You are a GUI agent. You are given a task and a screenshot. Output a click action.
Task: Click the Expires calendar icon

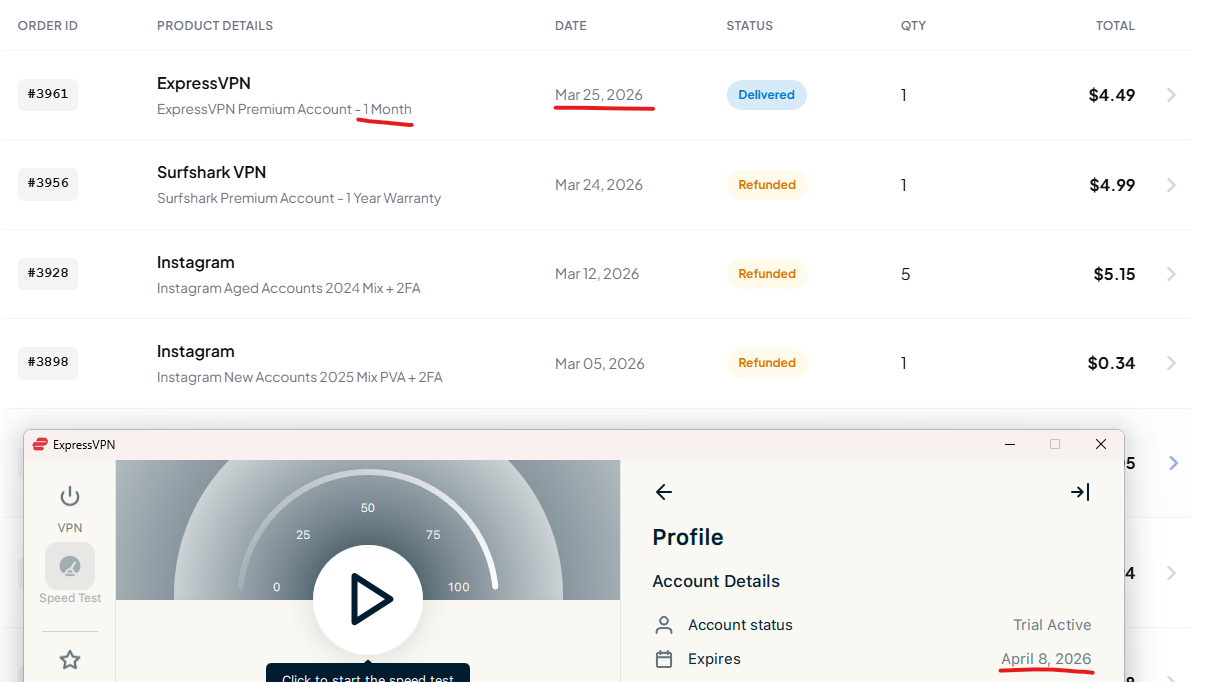coord(664,659)
